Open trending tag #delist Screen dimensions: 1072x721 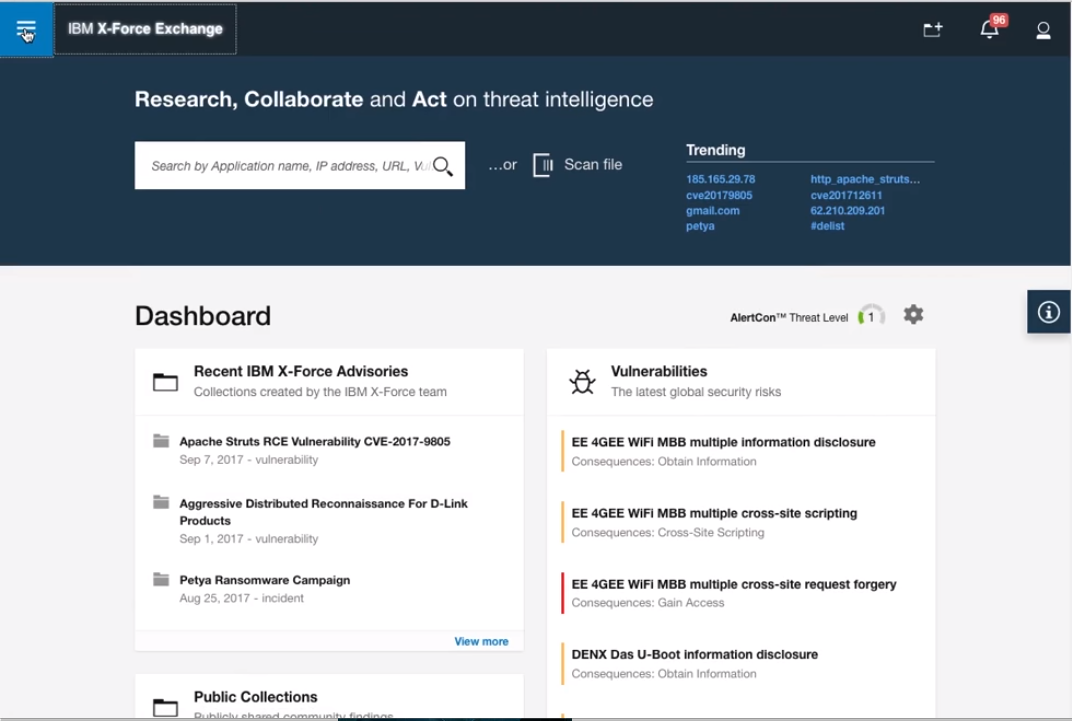point(827,226)
